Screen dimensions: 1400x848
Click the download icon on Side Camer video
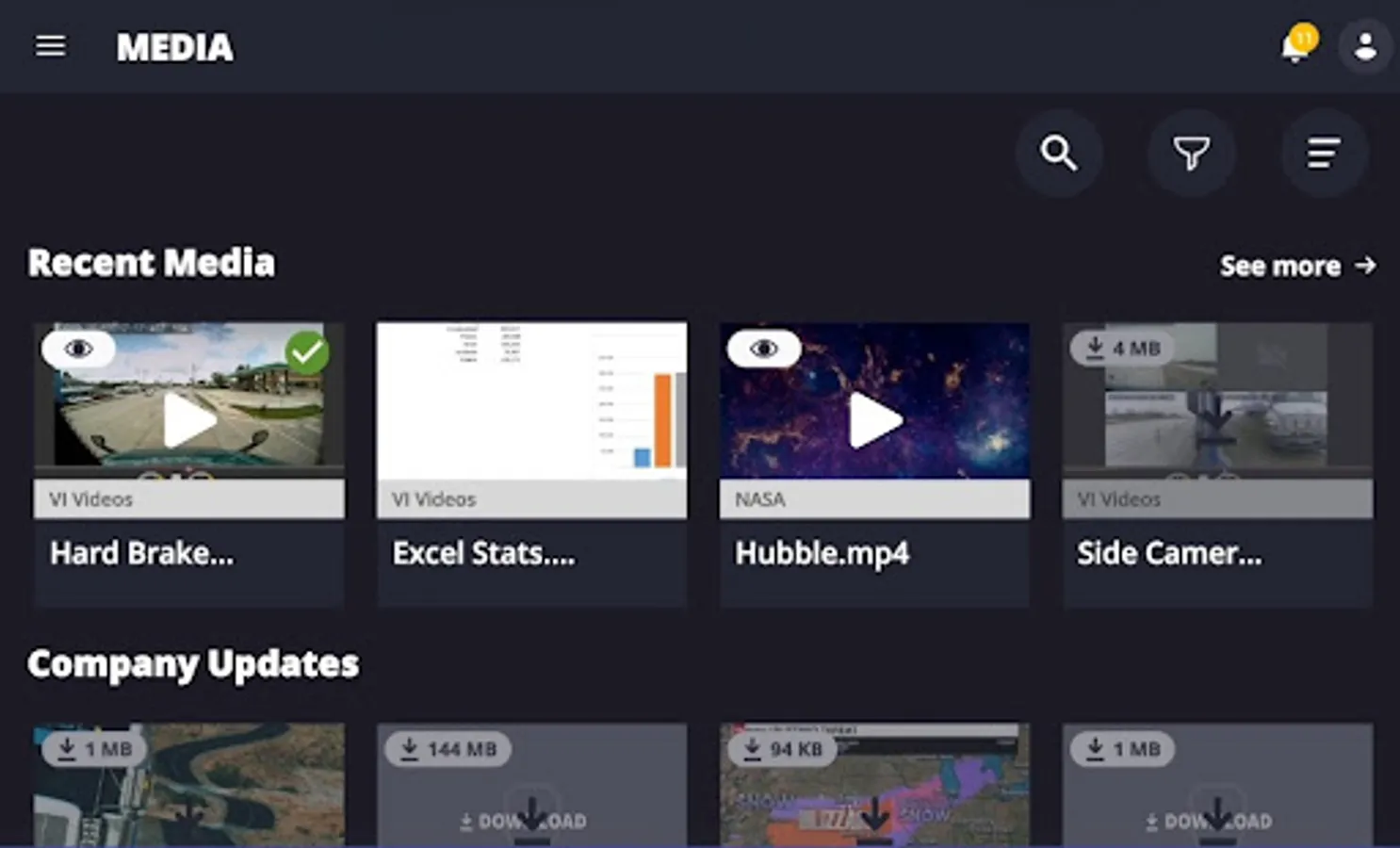pyautogui.click(x=1121, y=348)
